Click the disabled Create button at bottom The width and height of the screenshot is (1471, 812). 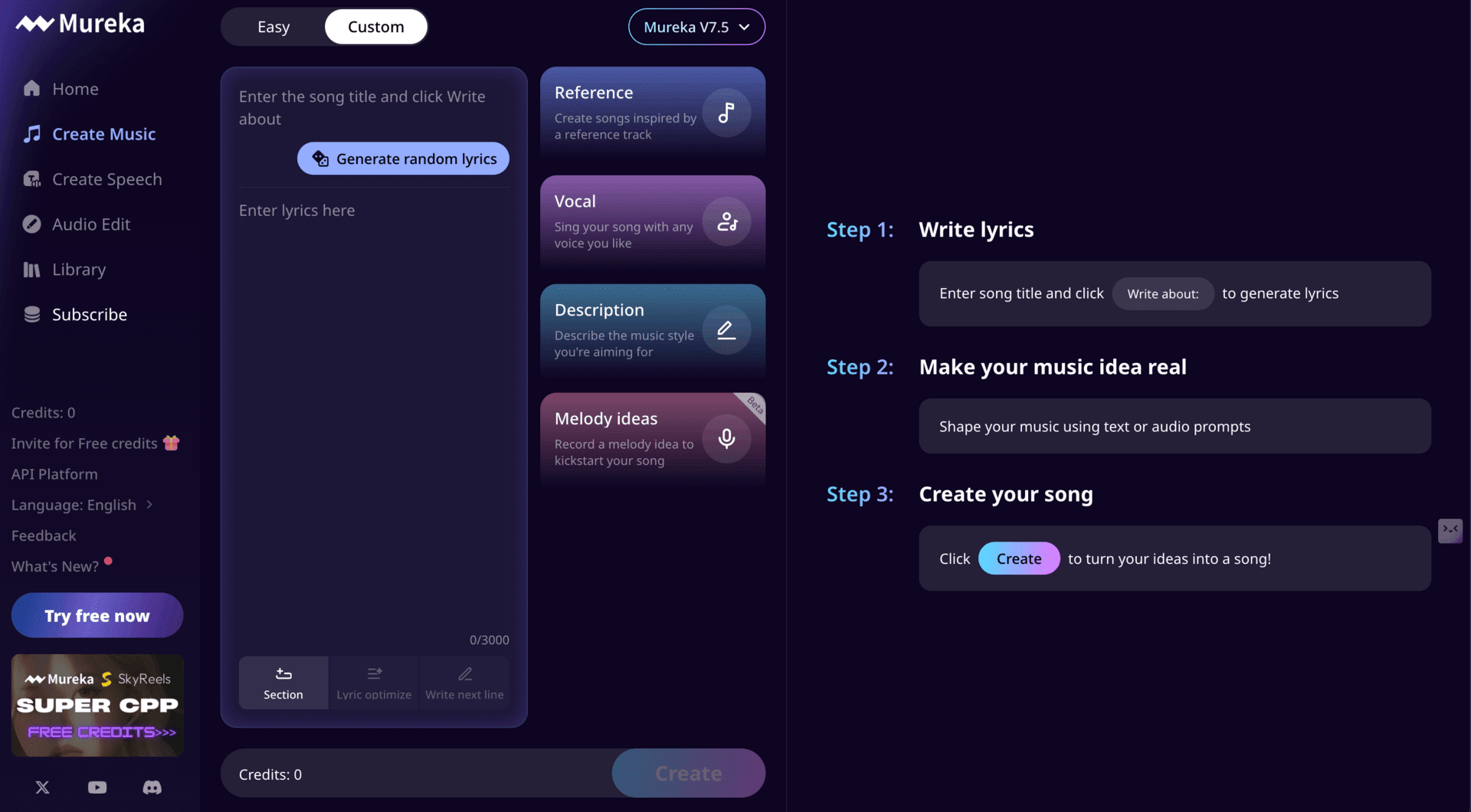coord(689,773)
